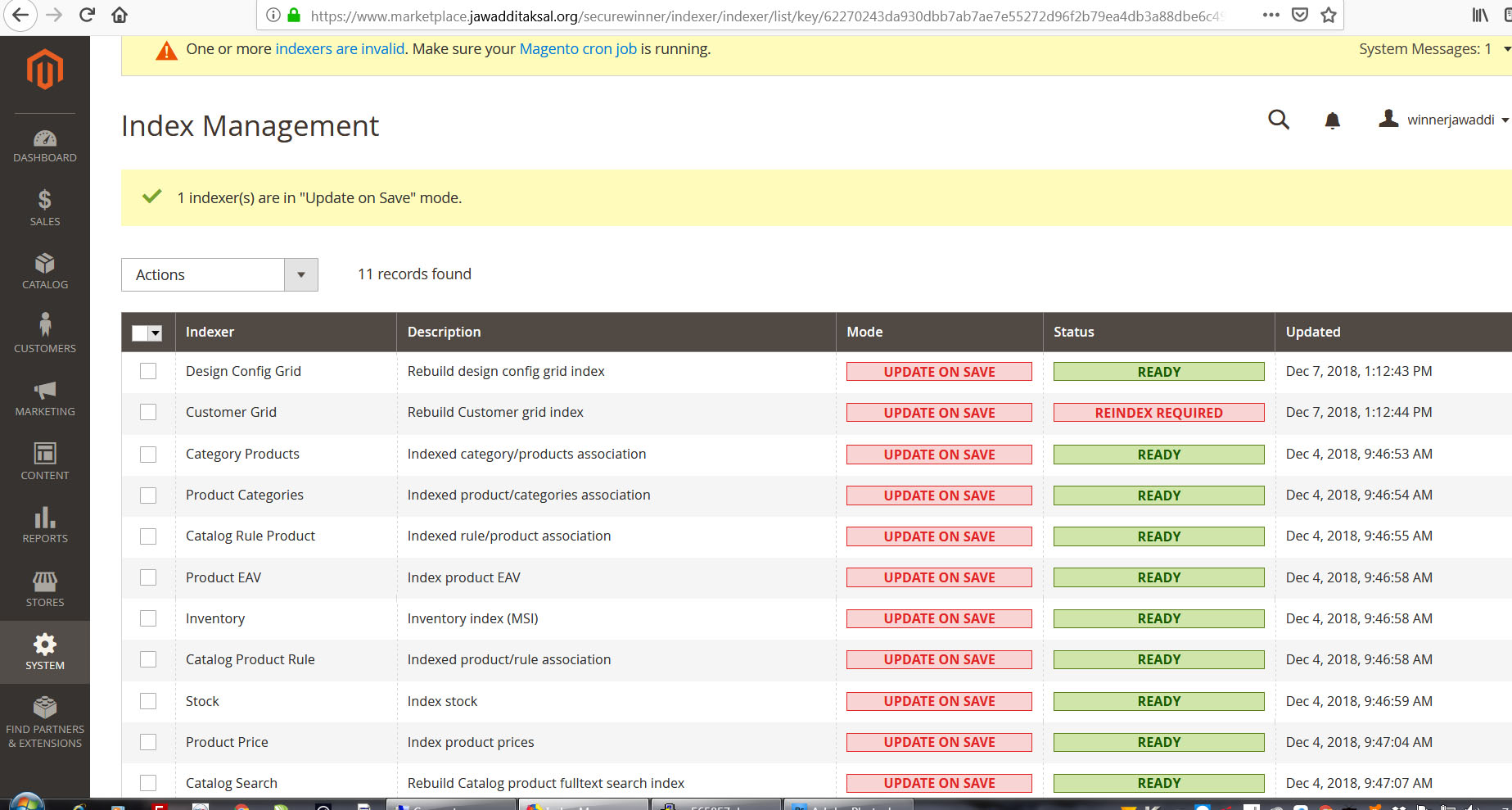The height and width of the screenshot is (810, 1512).
Task: Follow the "Magento cron job" link
Action: coord(577,49)
